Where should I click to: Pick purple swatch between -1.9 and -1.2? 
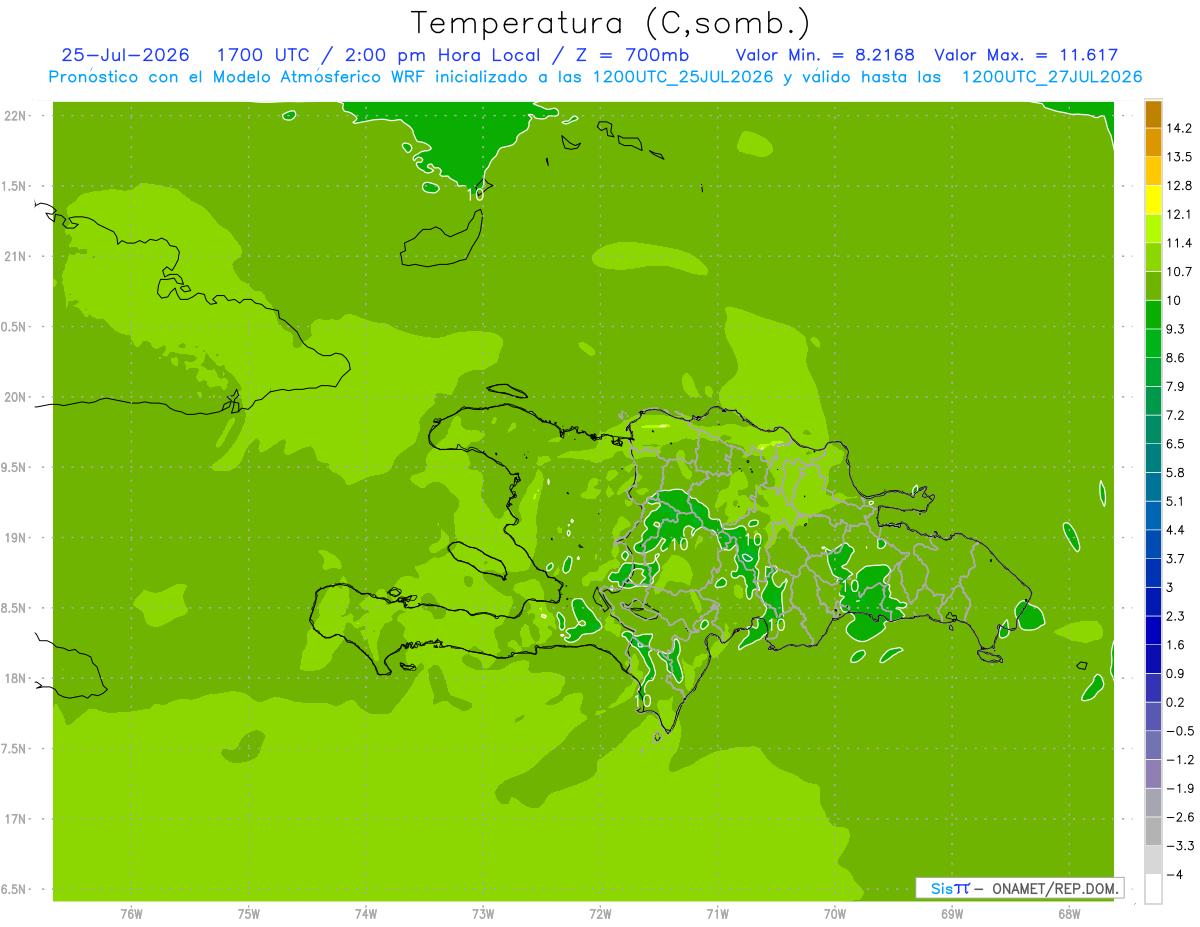coord(1153,774)
